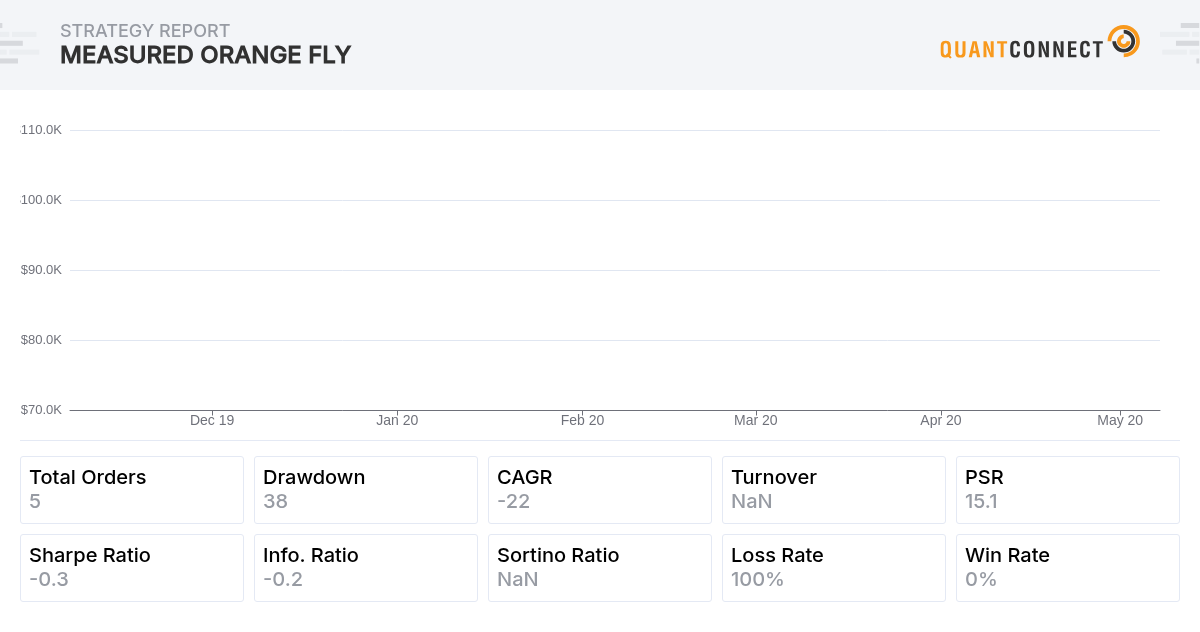Image resolution: width=1200 pixels, height=632 pixels.
Task: Click the Apr 20 axis tick
Action: click(940, 420)
